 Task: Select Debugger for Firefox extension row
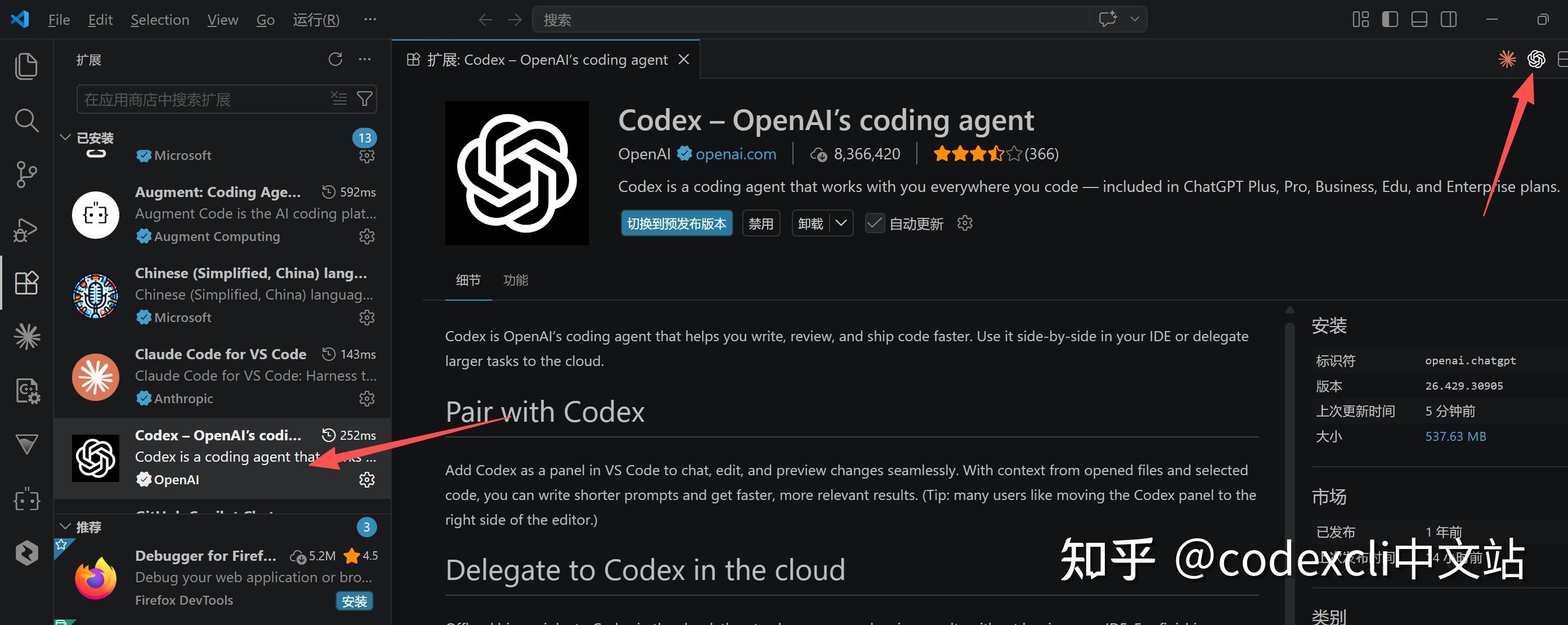(222, 578)
